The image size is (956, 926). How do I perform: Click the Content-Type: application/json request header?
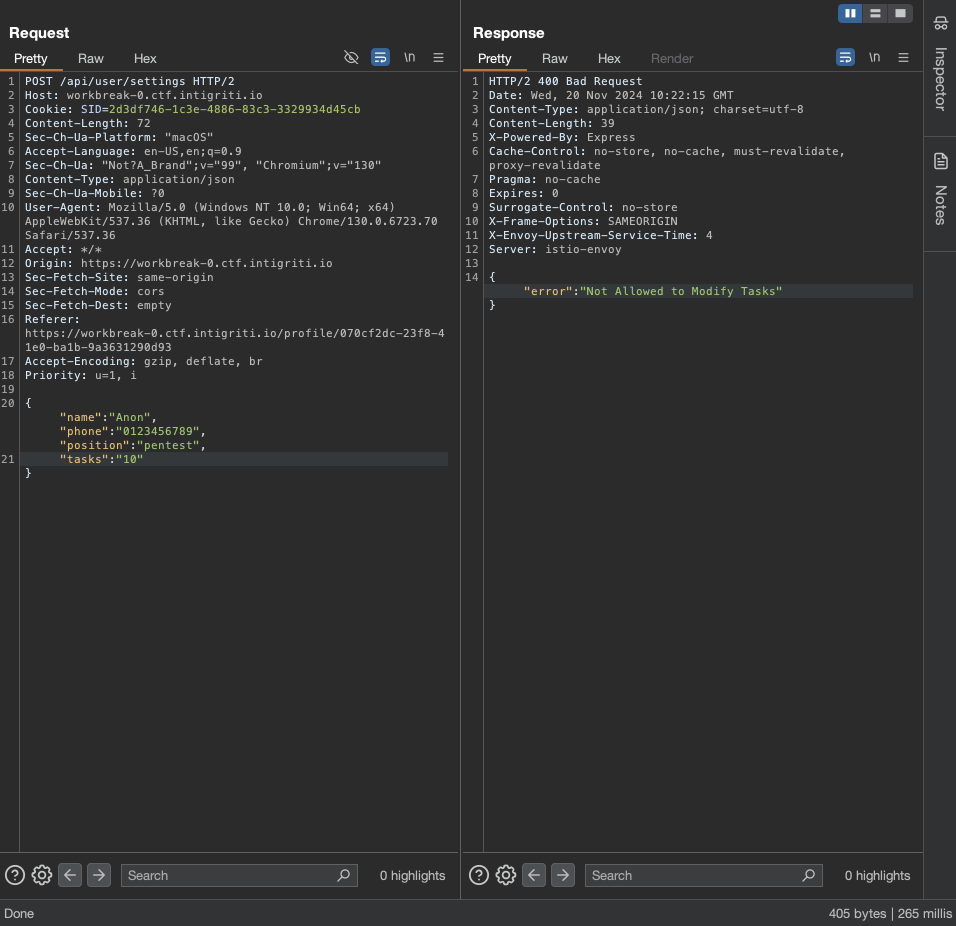click(130, 179)
